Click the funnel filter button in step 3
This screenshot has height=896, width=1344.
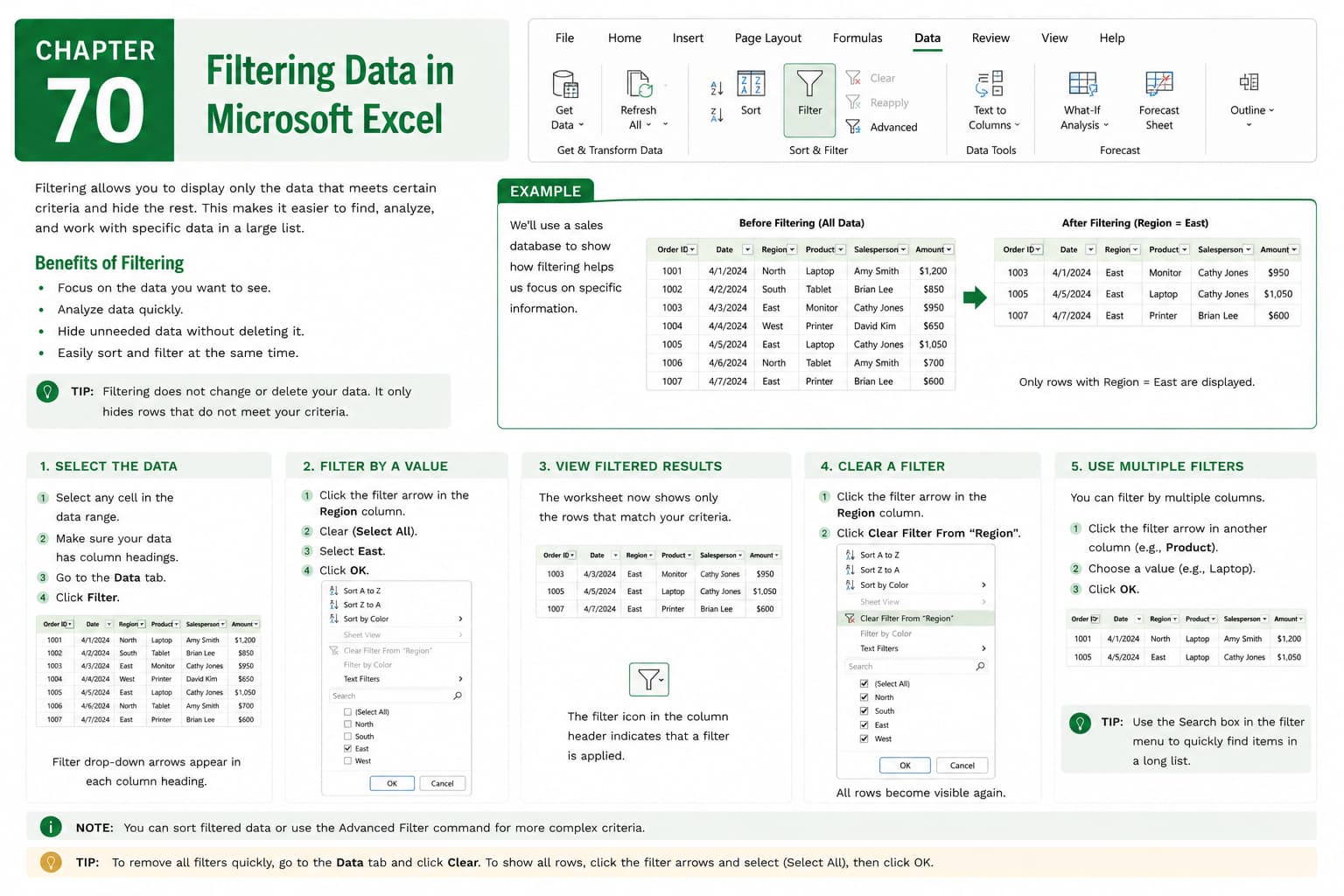[649, 679]
